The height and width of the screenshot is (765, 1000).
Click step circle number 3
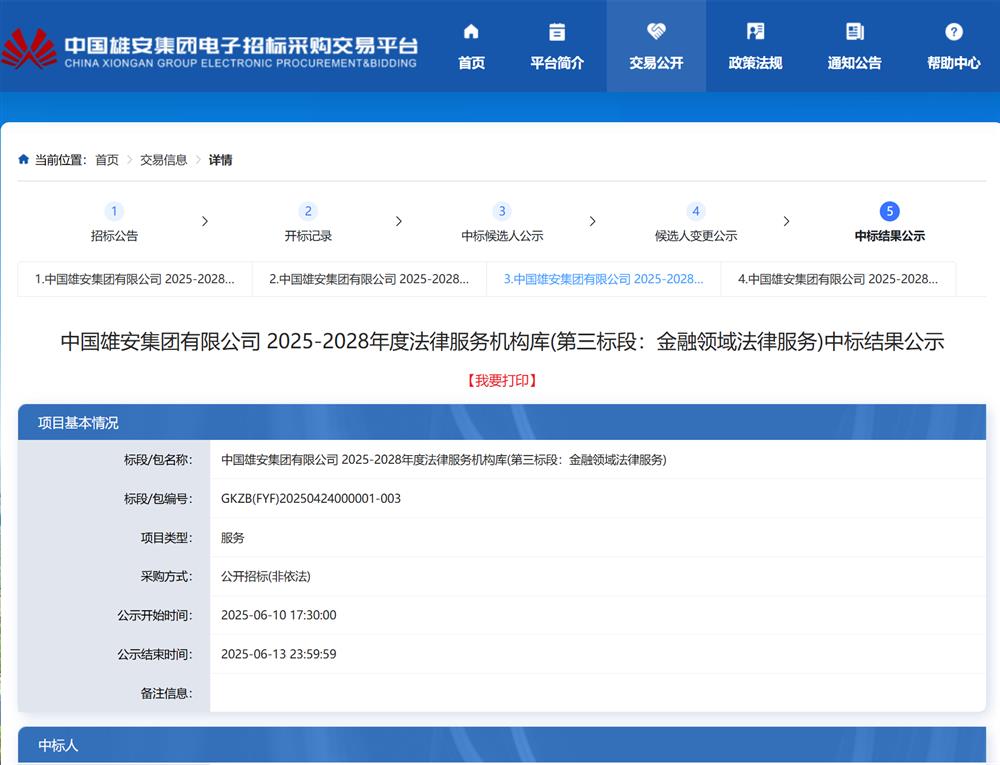pyautogui.click(x=502, y=211)
